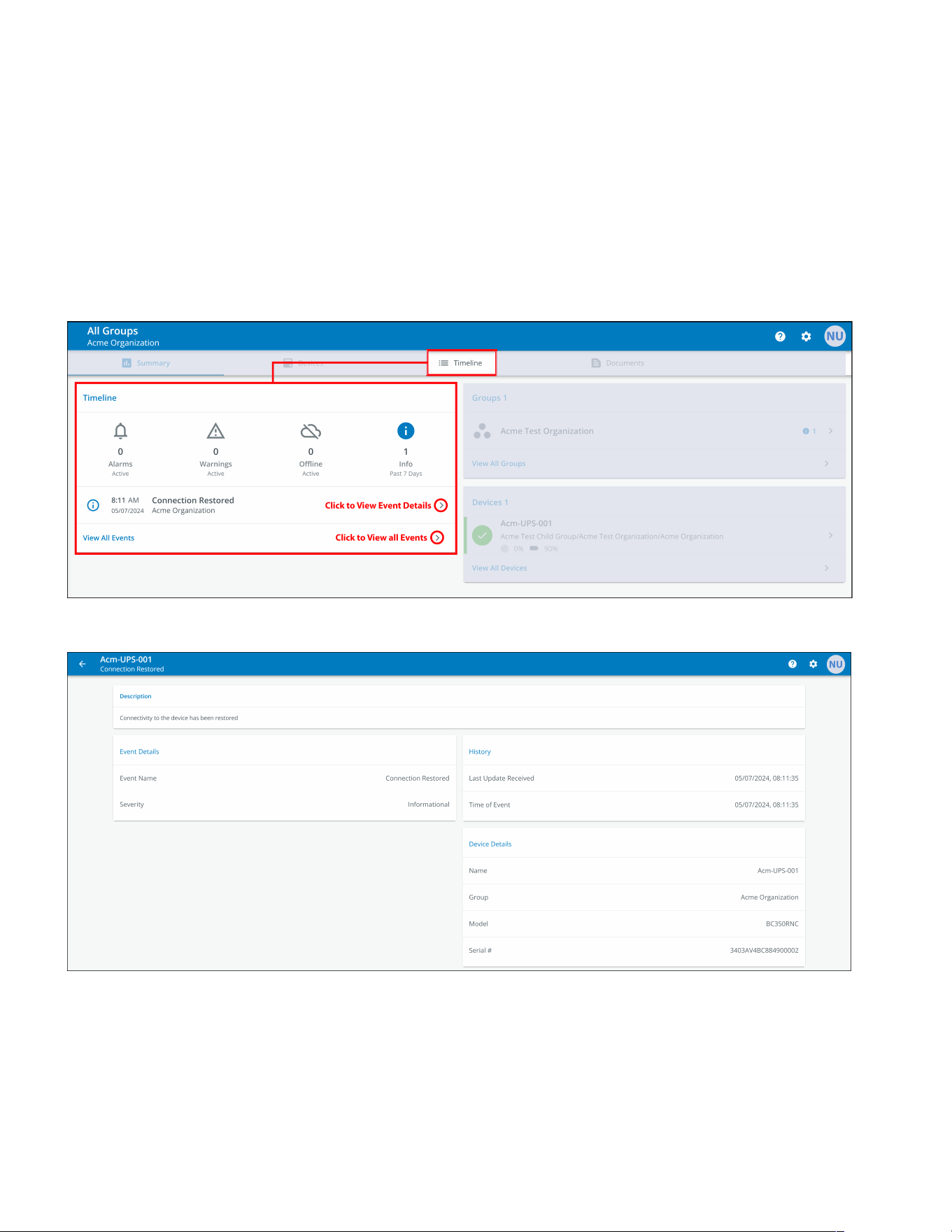Image resolution: width=952 pixels, height=1232 pixels.
Task: Click serial number 3403AV4BC884900002
Action: [764, 951]
